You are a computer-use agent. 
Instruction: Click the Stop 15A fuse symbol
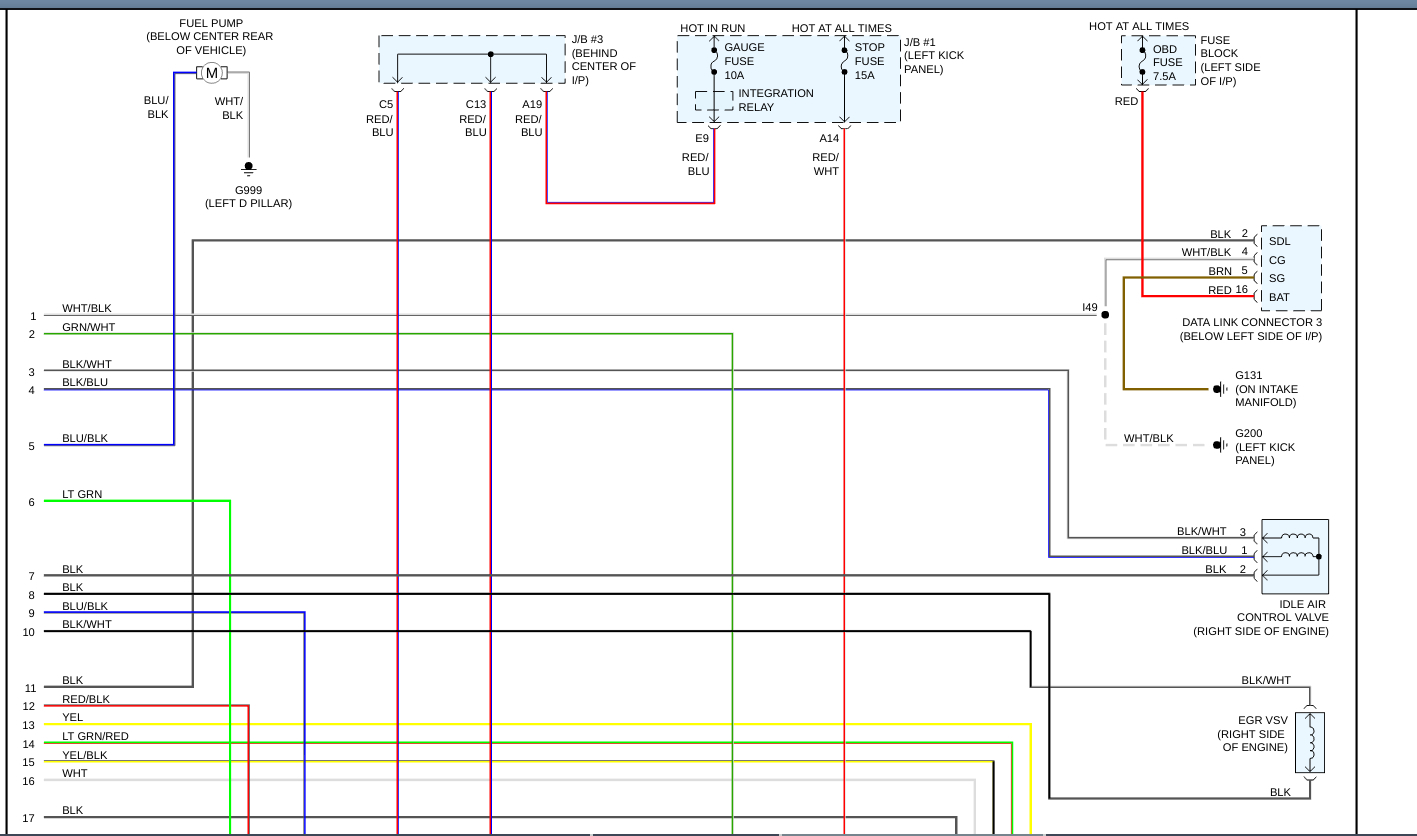click(x=844, y=60)
